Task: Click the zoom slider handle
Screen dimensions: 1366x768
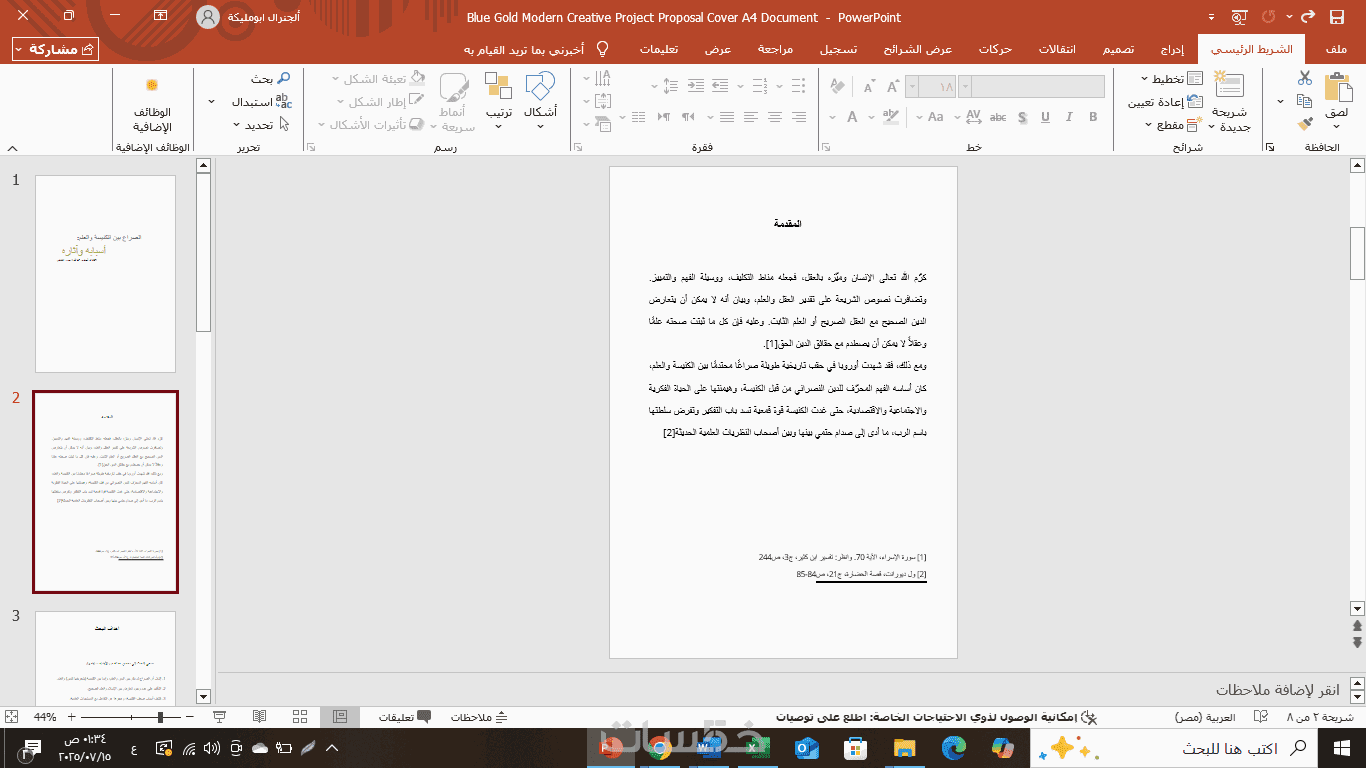Action: click(x=160, y=717)
